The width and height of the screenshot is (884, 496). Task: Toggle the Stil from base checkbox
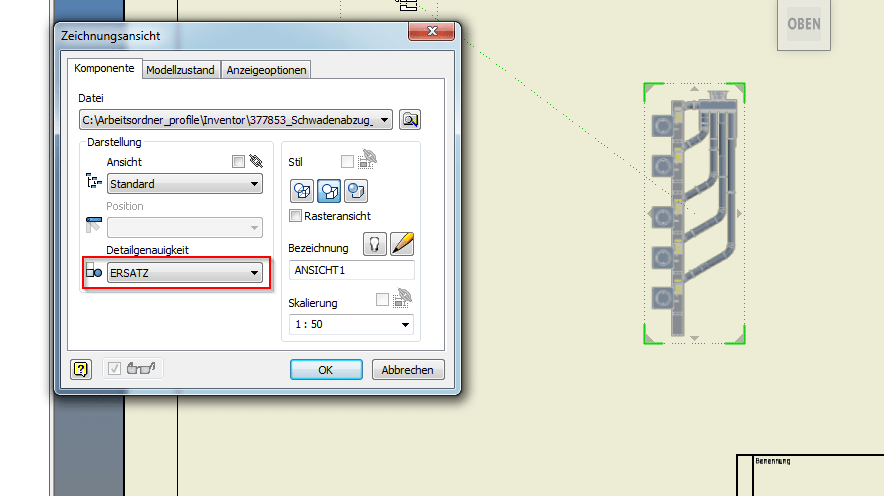point(347,162)
